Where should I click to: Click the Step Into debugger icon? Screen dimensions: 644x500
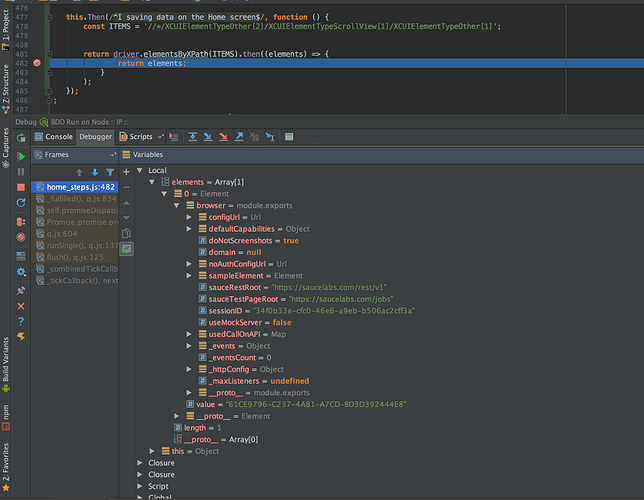coord(208,136)
